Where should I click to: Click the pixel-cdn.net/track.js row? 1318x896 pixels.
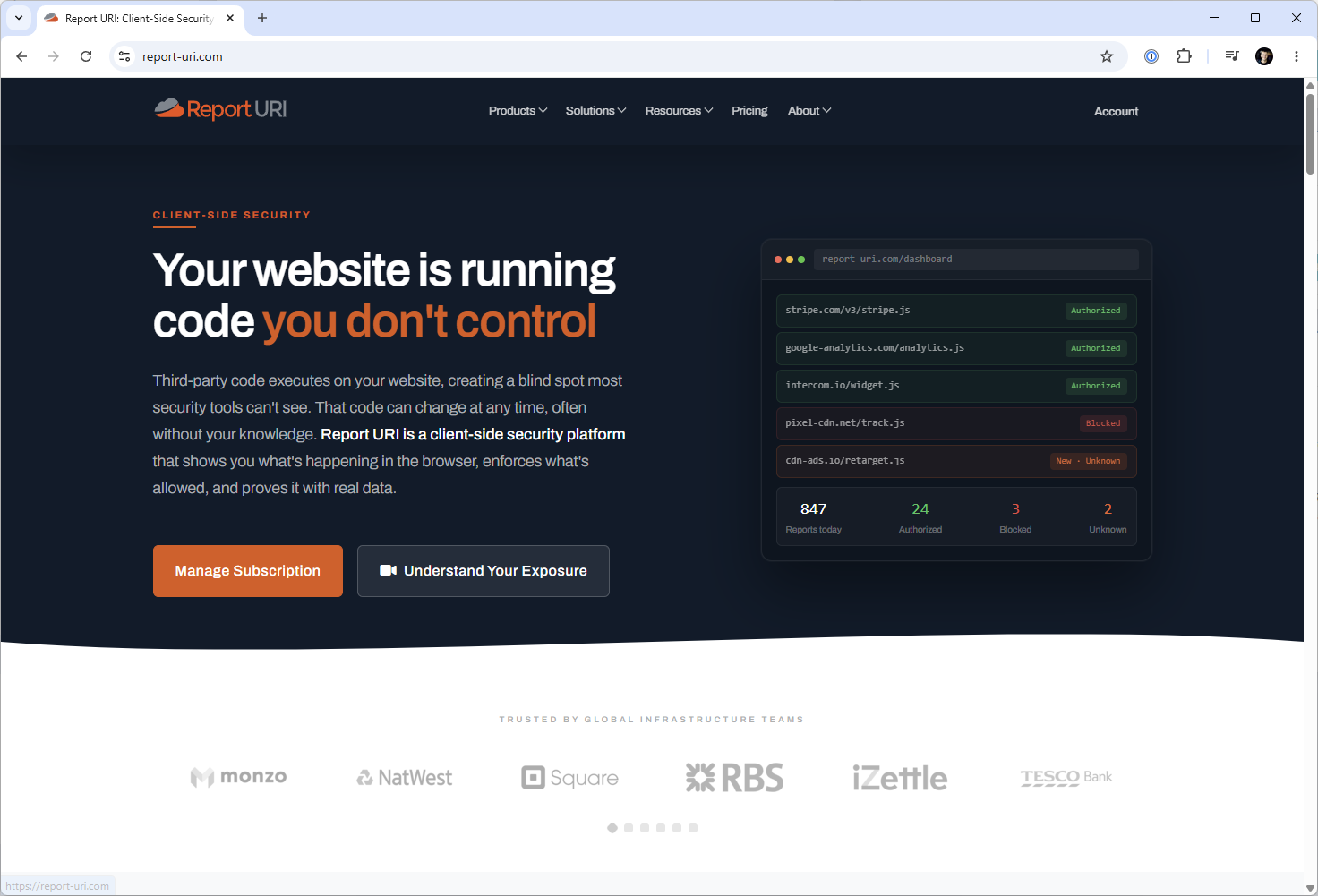coord(956,423)
